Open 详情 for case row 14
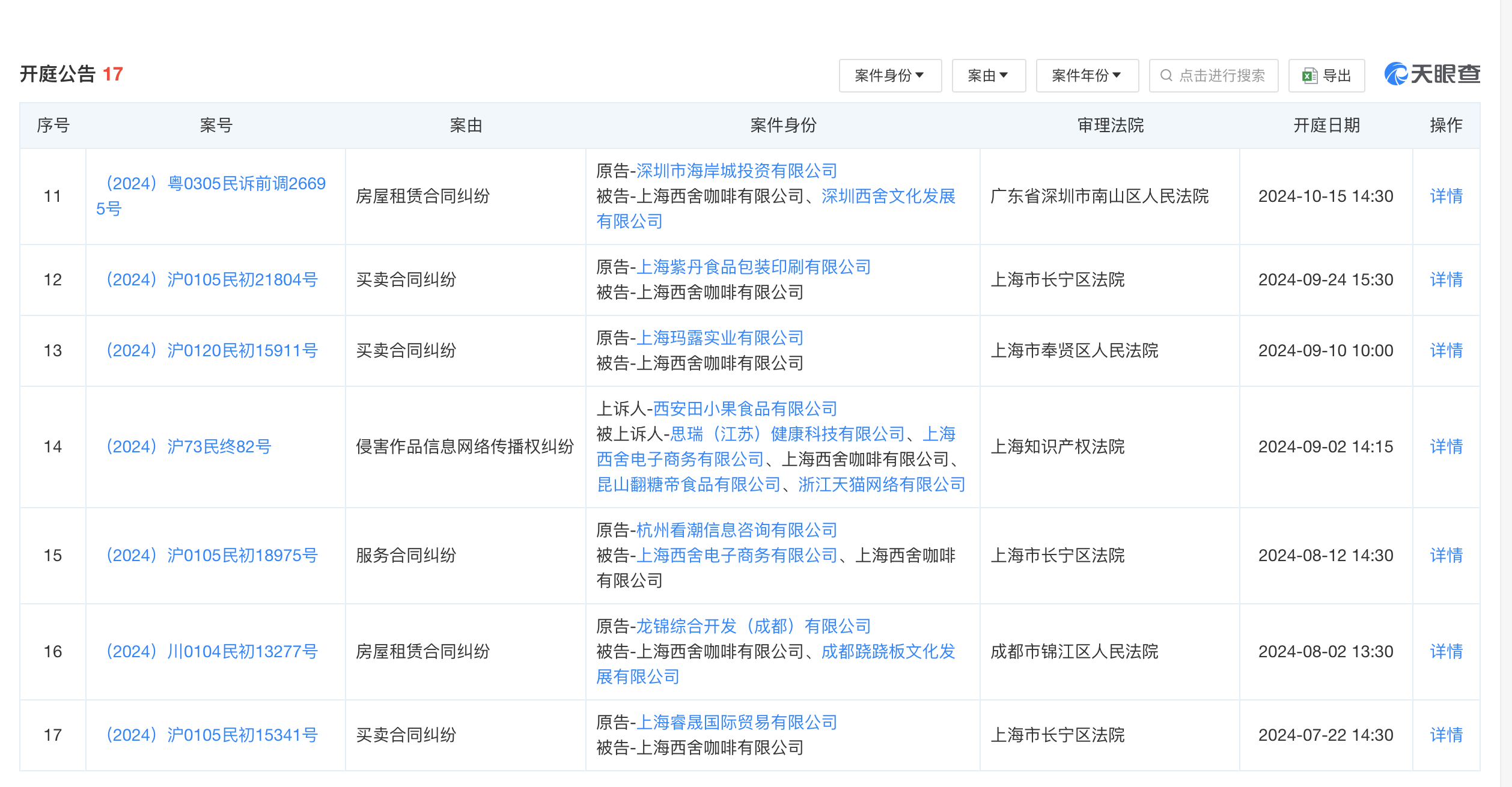Screen dimensions: 1512x787 click(x=1446, y=446)
